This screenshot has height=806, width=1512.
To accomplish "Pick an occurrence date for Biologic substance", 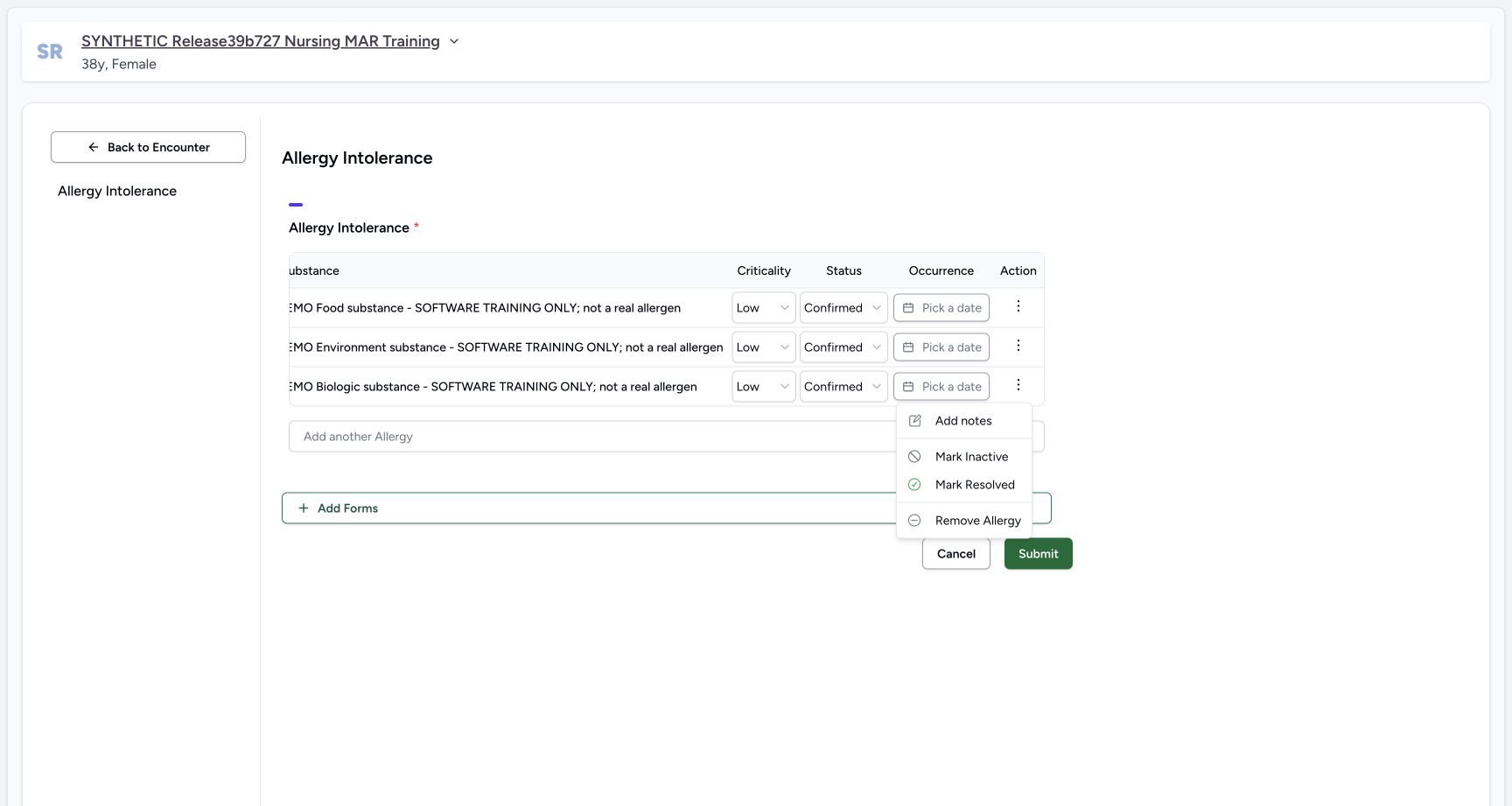I will pos(941,387).
